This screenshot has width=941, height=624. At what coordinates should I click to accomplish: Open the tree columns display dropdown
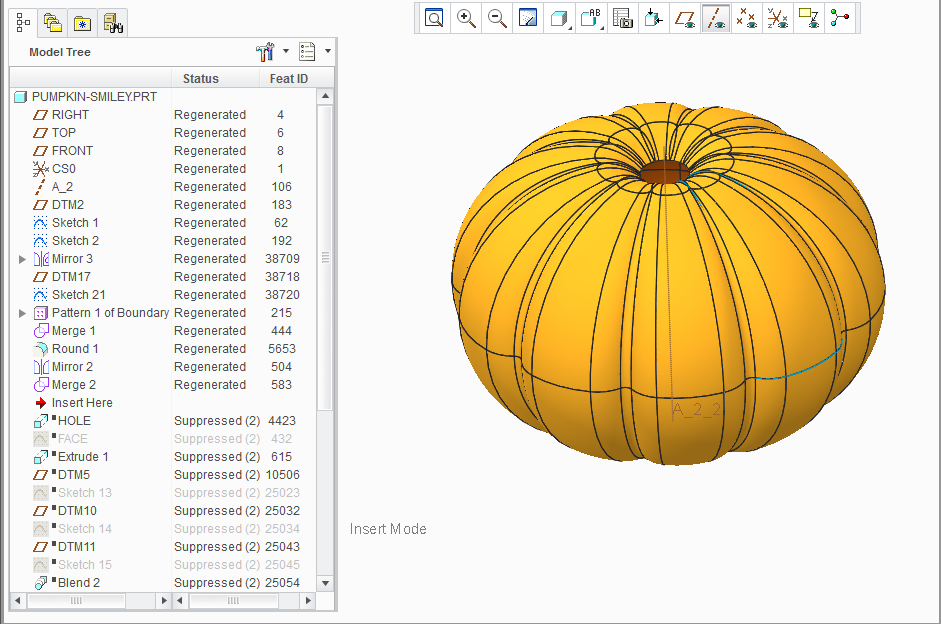[328, 52]
